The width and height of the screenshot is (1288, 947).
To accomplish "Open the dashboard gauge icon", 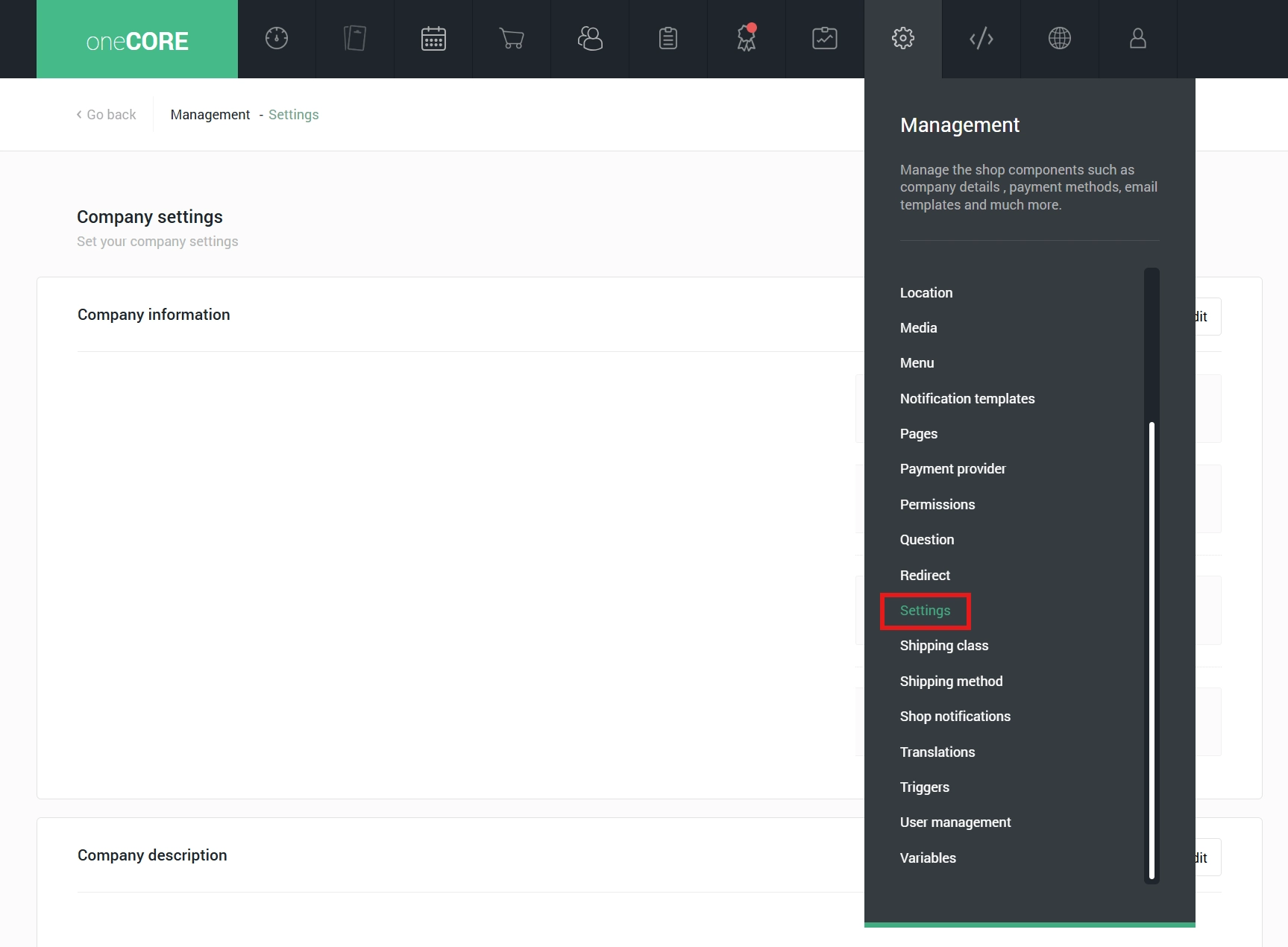I will 277,39.
